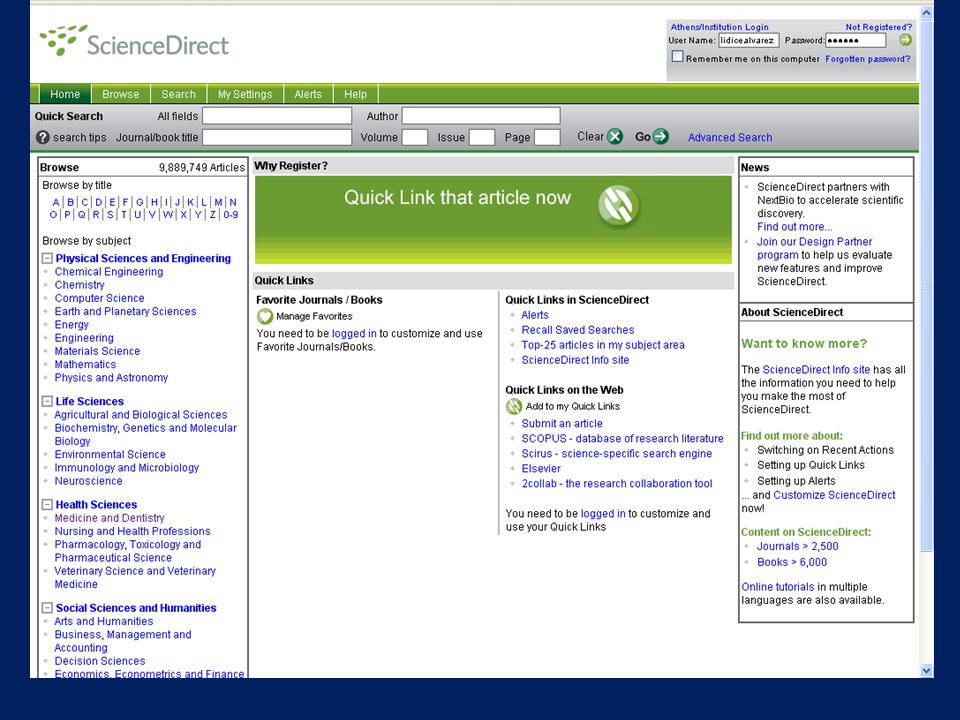The height and width of the screenshot is (720, 960).
Task: Collapse the Life Sciences section
Action: coord(47,401)
